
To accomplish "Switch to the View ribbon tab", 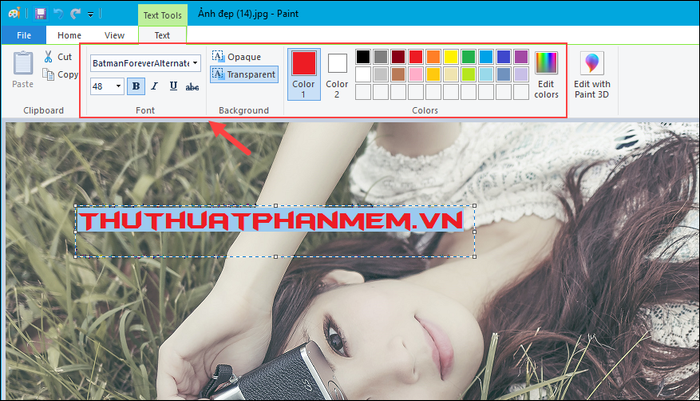I will pos(115,35).
